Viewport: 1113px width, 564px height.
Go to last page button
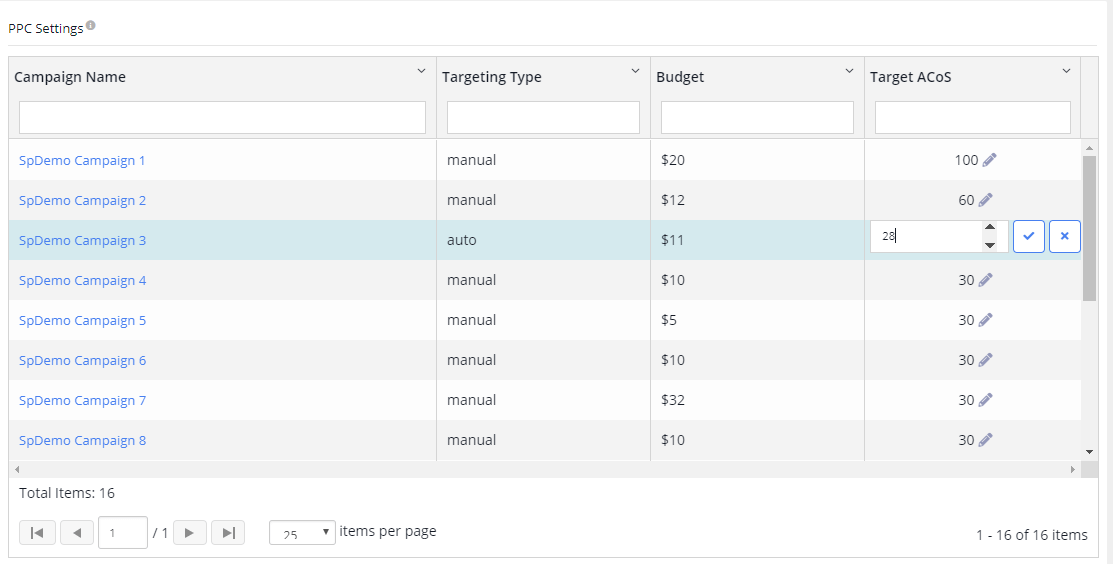coord(229,533)
